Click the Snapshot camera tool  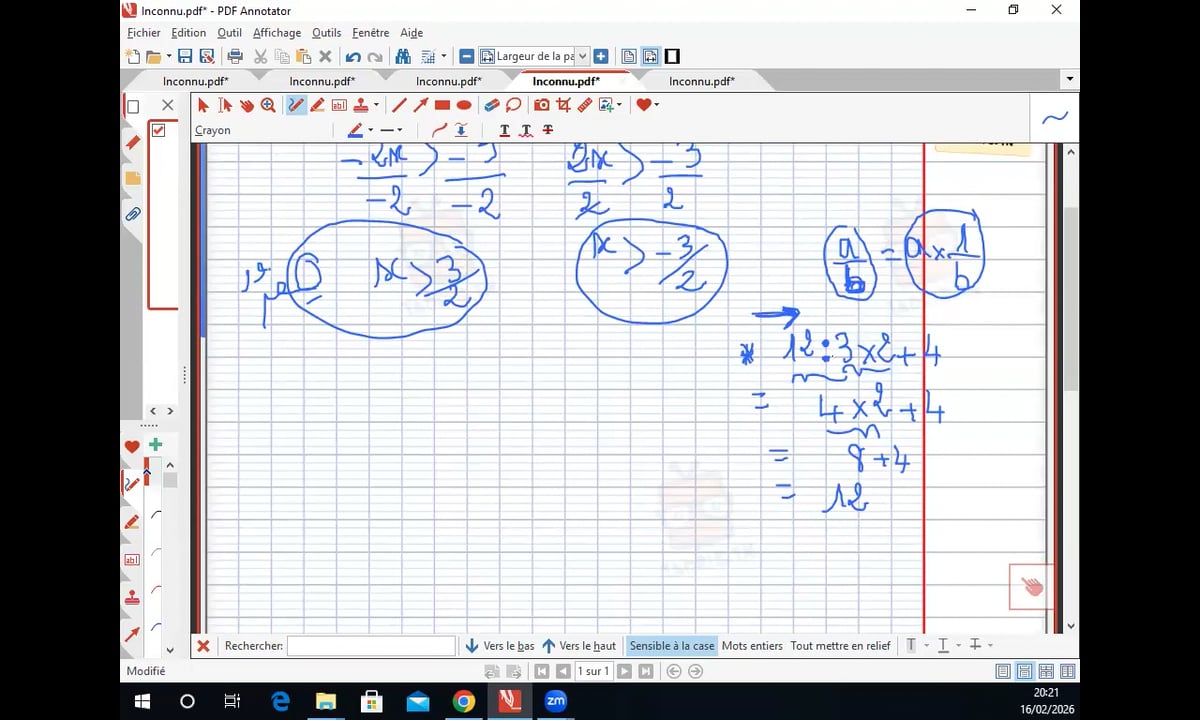541,105
